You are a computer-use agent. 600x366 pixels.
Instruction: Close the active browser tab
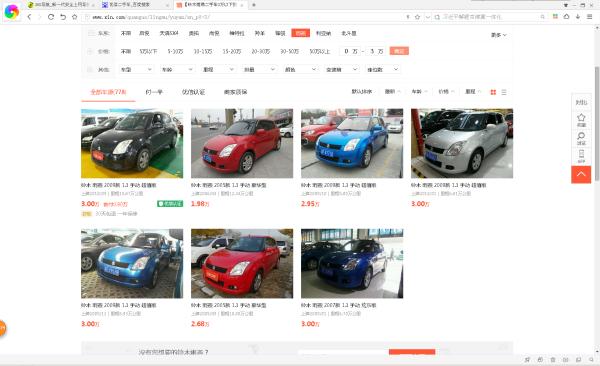point(242,5)
